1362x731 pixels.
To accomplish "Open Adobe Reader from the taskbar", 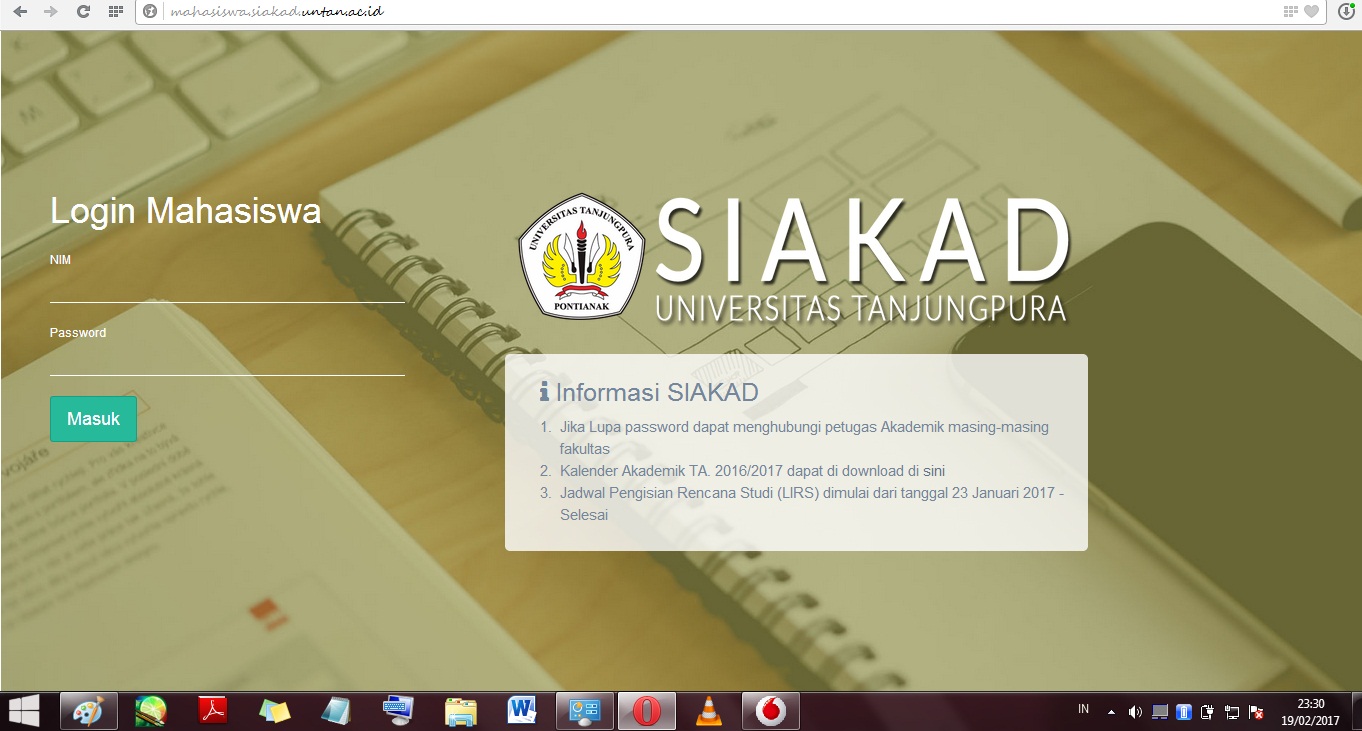I will (x=212, y=711).
